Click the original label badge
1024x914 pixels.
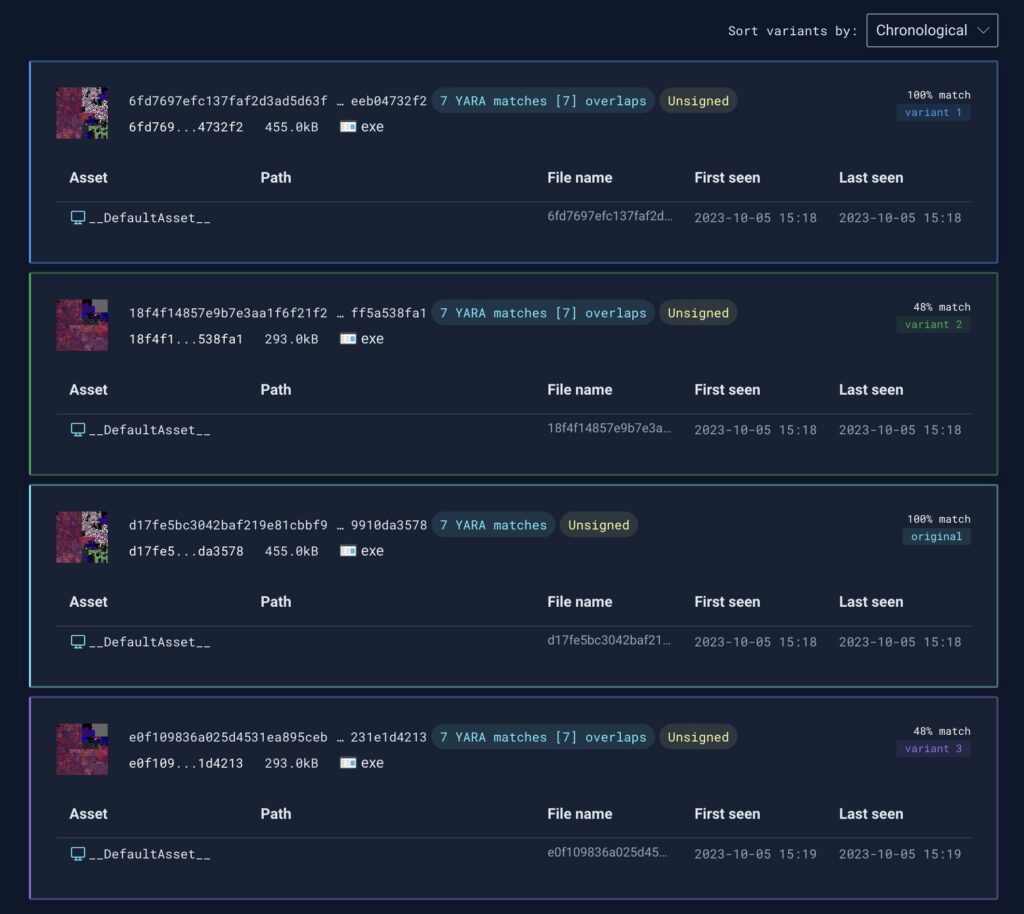(x=936, y=537)
